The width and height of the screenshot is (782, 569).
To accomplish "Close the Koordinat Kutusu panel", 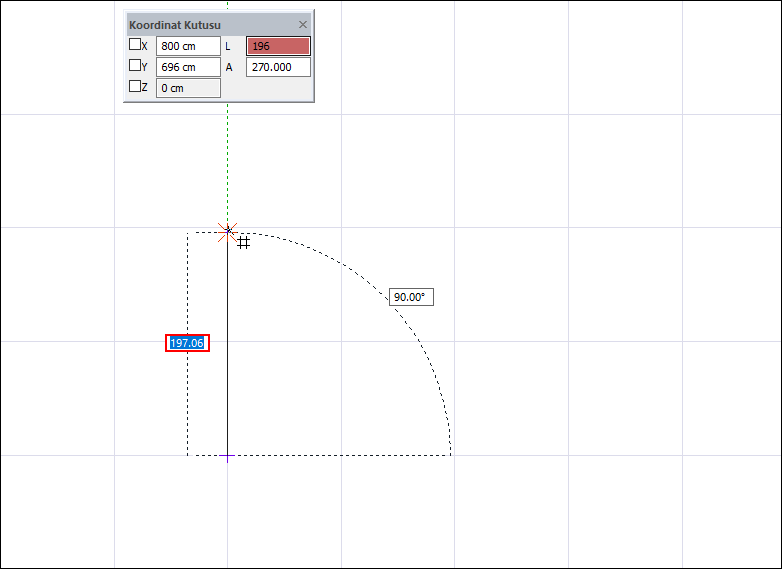I will 303,24.
